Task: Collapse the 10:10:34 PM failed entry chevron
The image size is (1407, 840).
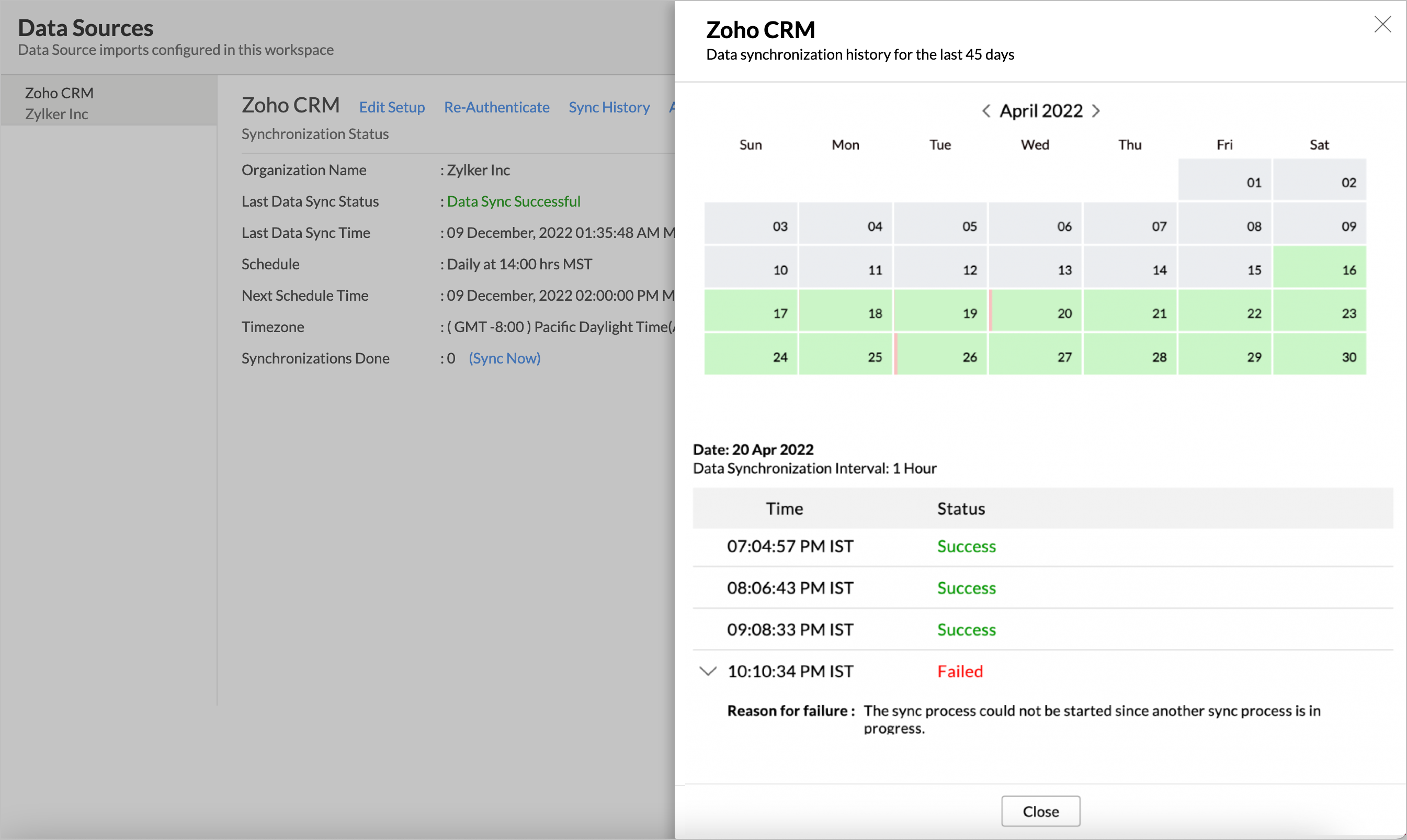Action: (x=708, y=672)
